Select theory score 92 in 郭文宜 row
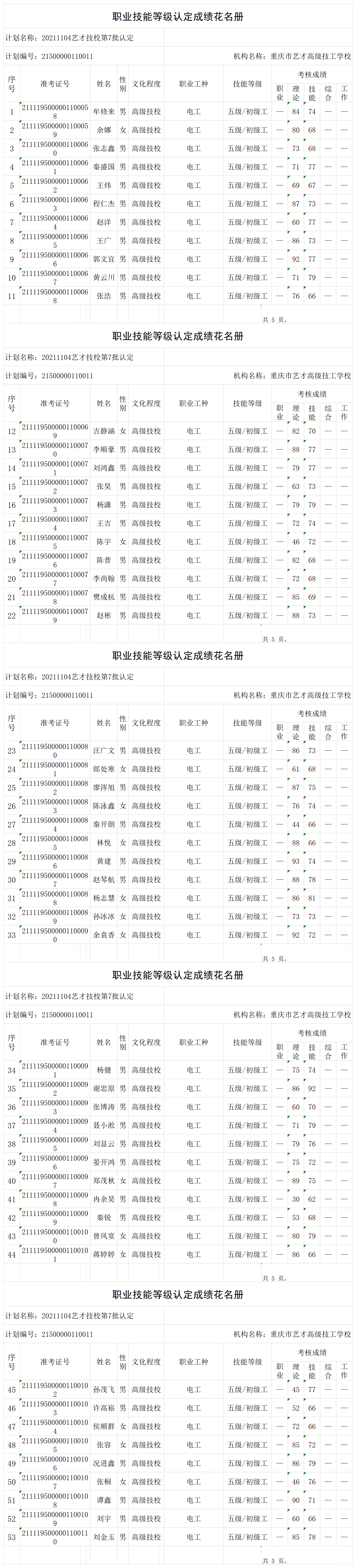356x1568 pixels. click(296, 259)
